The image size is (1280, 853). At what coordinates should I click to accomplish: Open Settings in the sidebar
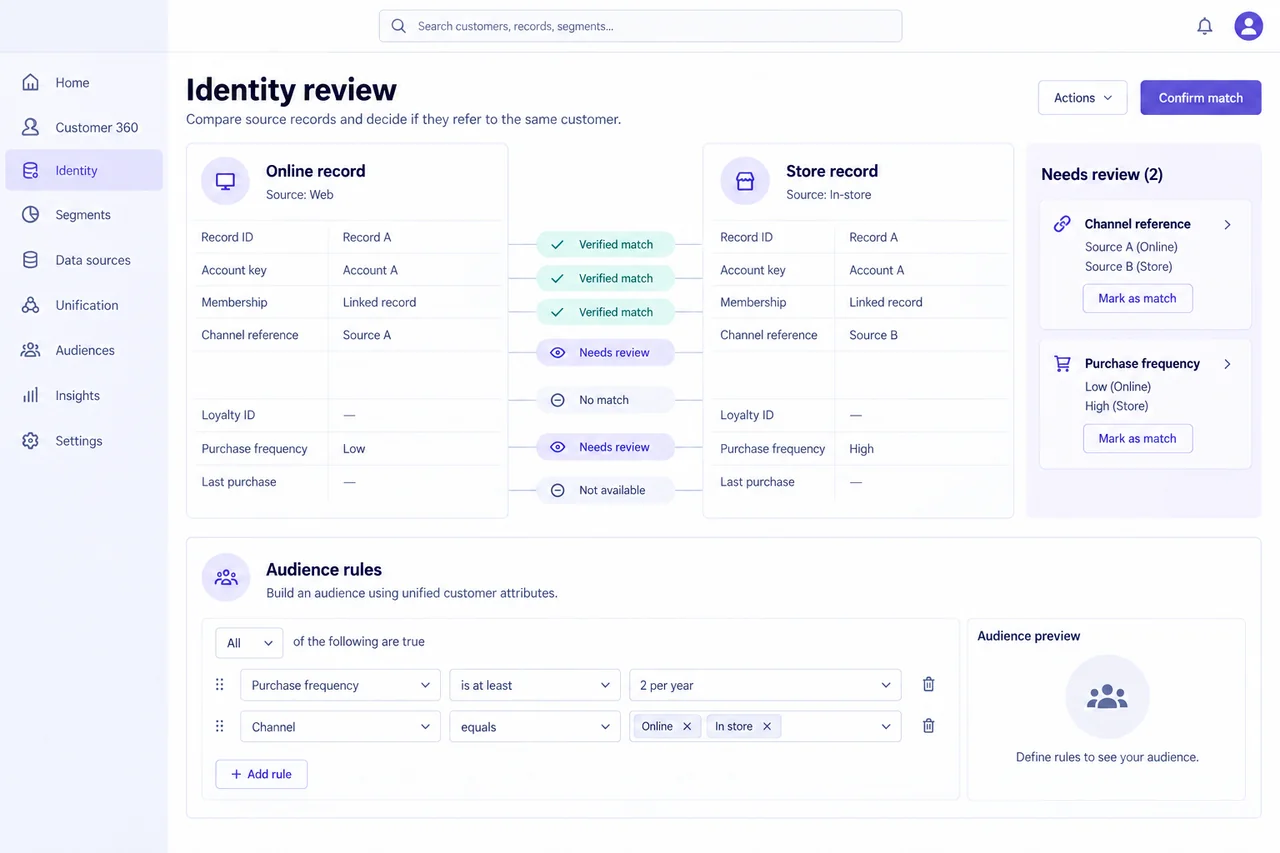[x=84, y=441]
